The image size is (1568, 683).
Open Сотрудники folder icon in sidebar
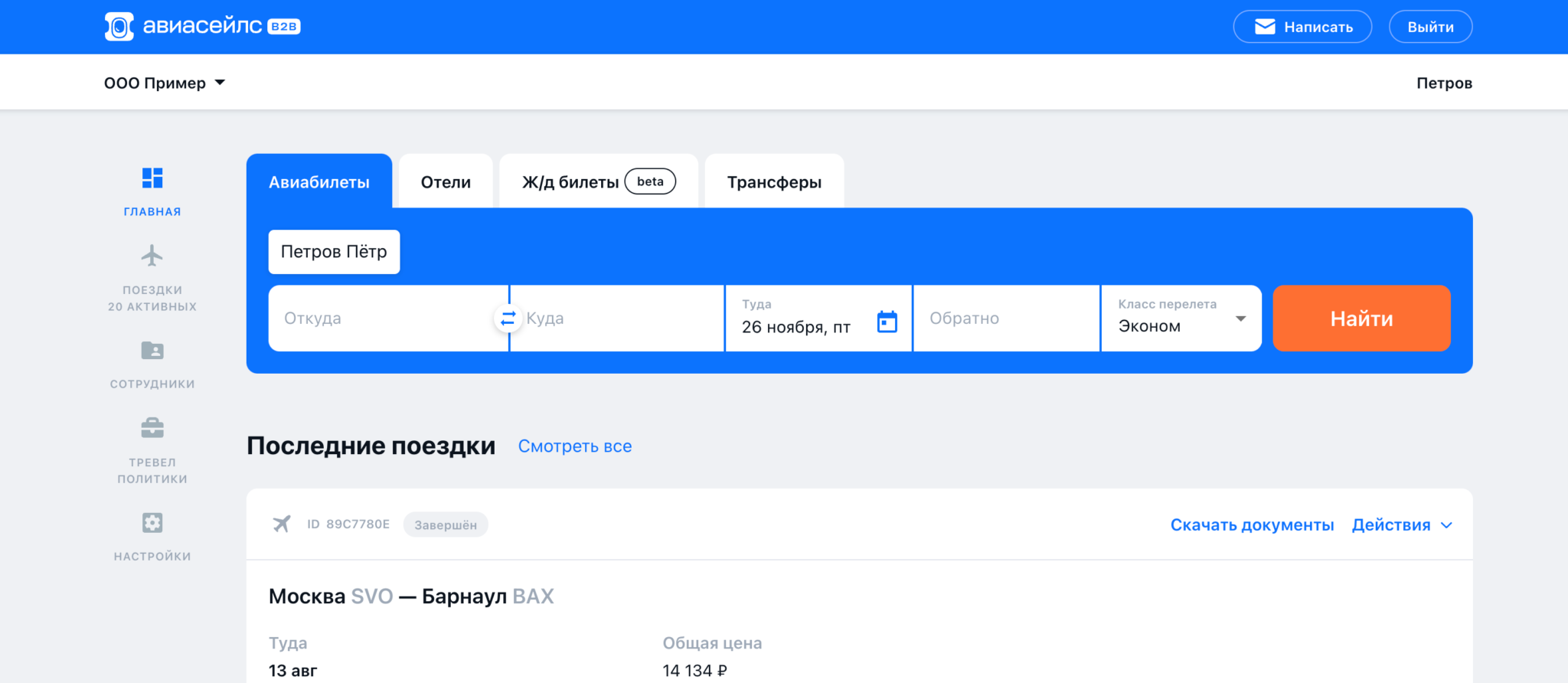(152, 351)
